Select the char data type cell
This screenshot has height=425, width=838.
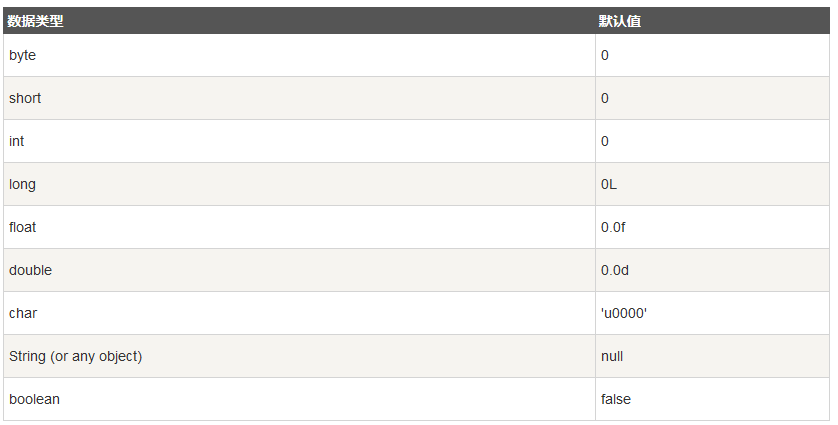pos(23,314)
